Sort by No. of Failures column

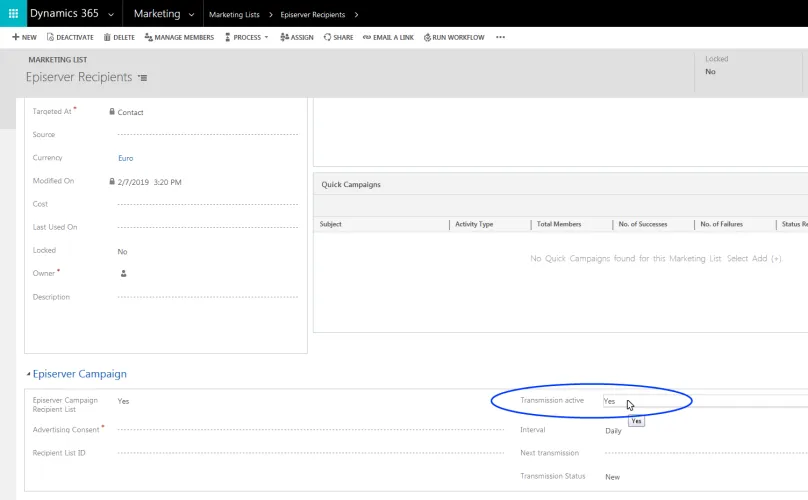coord(721,224)
